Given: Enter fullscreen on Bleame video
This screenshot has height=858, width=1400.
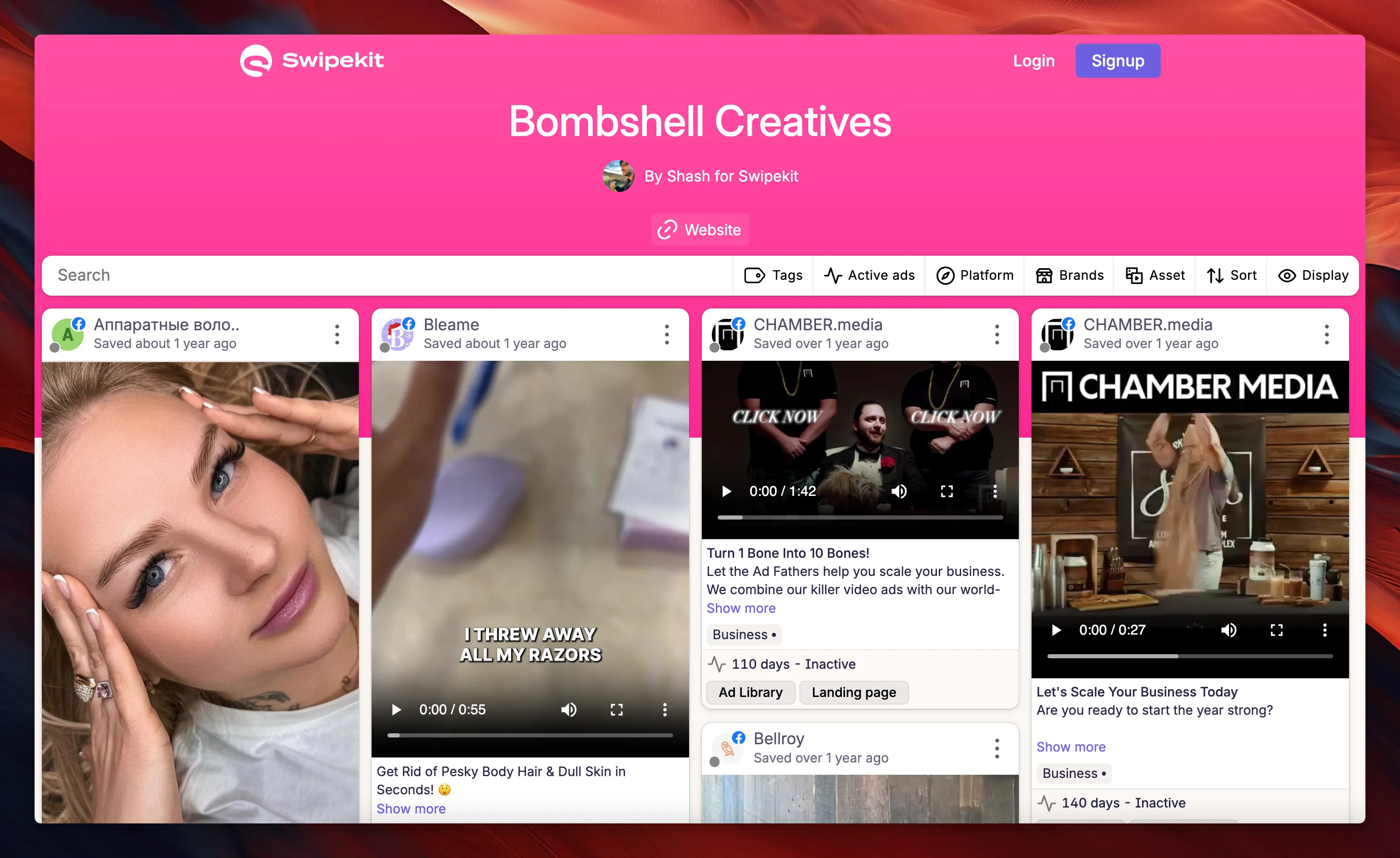Looking at the screenshot, I should [617, 710].
